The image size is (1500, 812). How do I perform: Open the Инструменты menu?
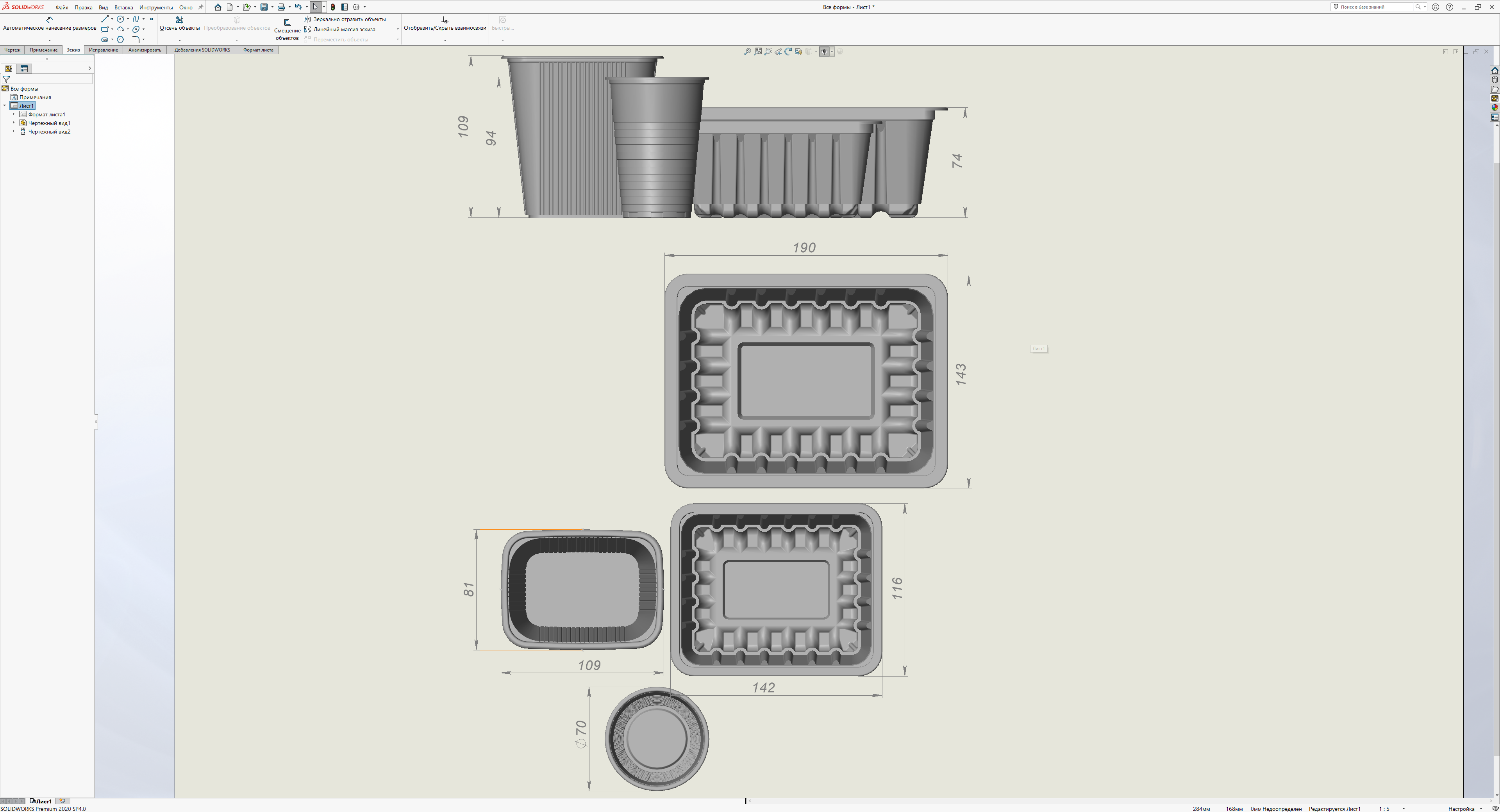click(155, 7)
